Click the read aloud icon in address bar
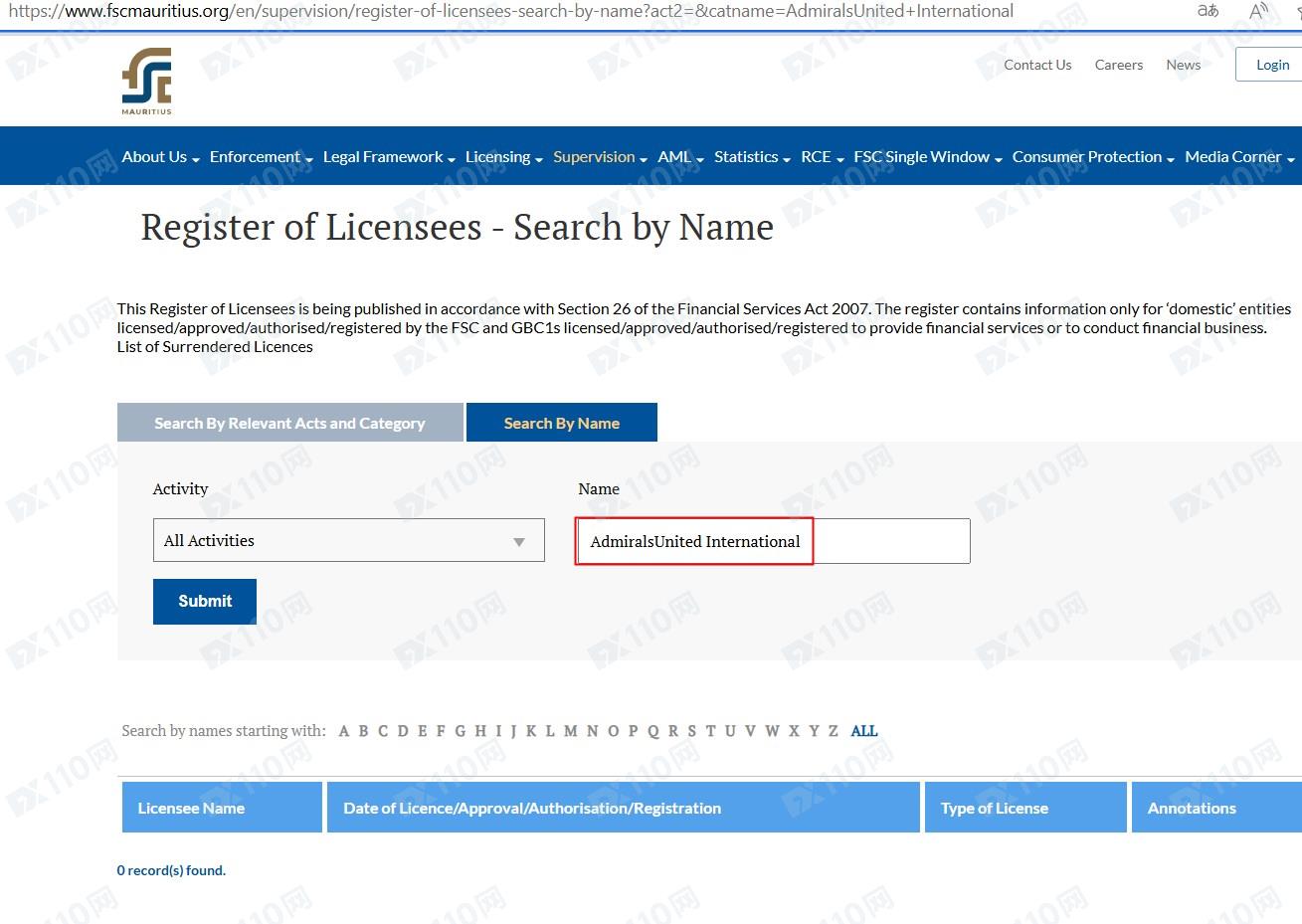 [x=1258, y=11]
